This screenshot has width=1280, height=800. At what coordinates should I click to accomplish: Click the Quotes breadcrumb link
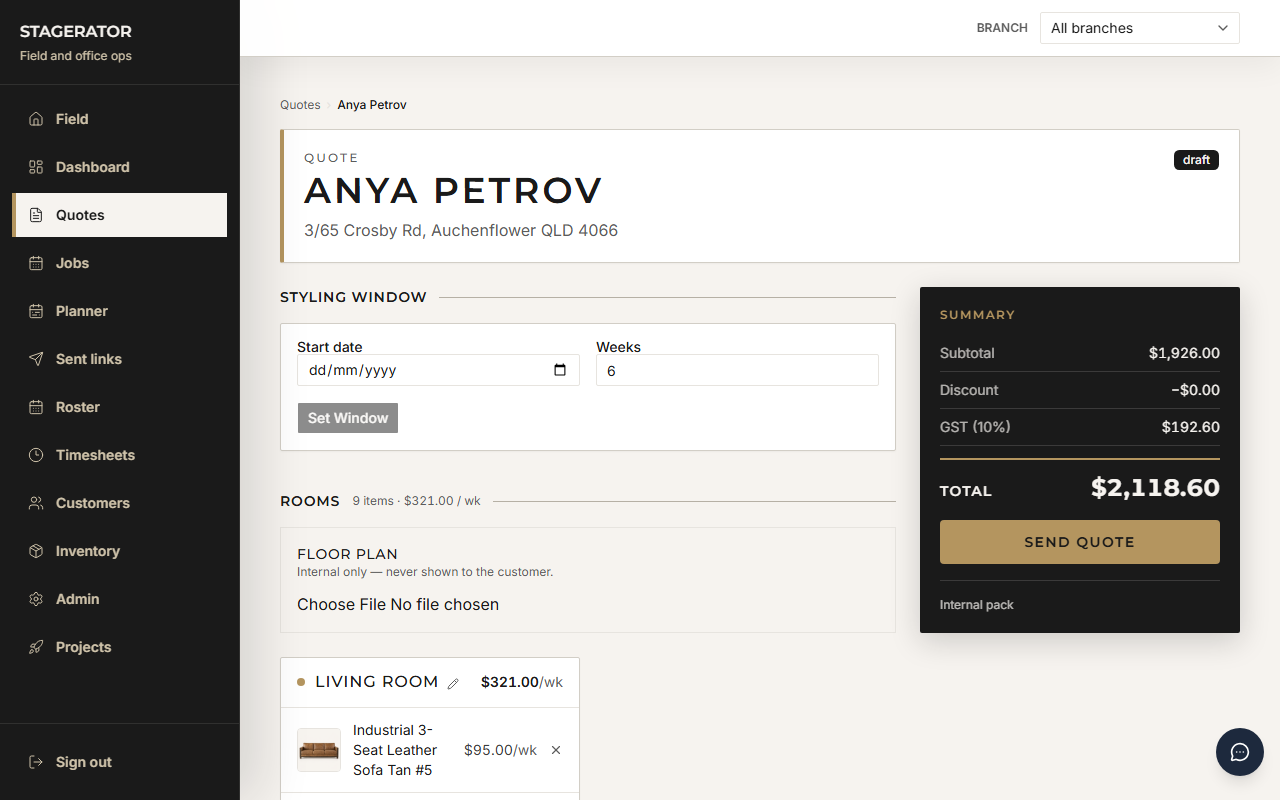click(x=300, y=105)
